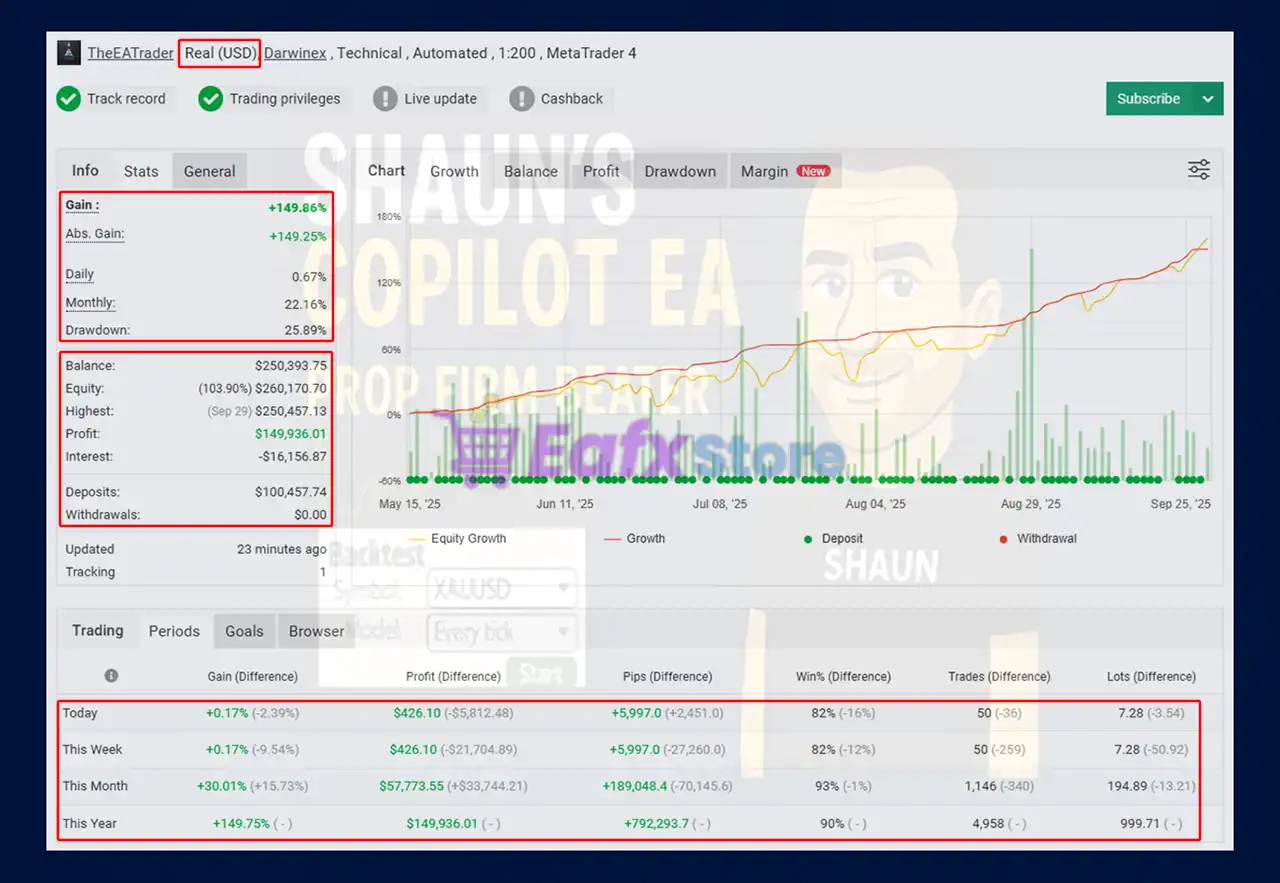Click the Drawdown label in Info panel
The width and height of the screenshot is (1280, 883).
click(x=97, y=330)
